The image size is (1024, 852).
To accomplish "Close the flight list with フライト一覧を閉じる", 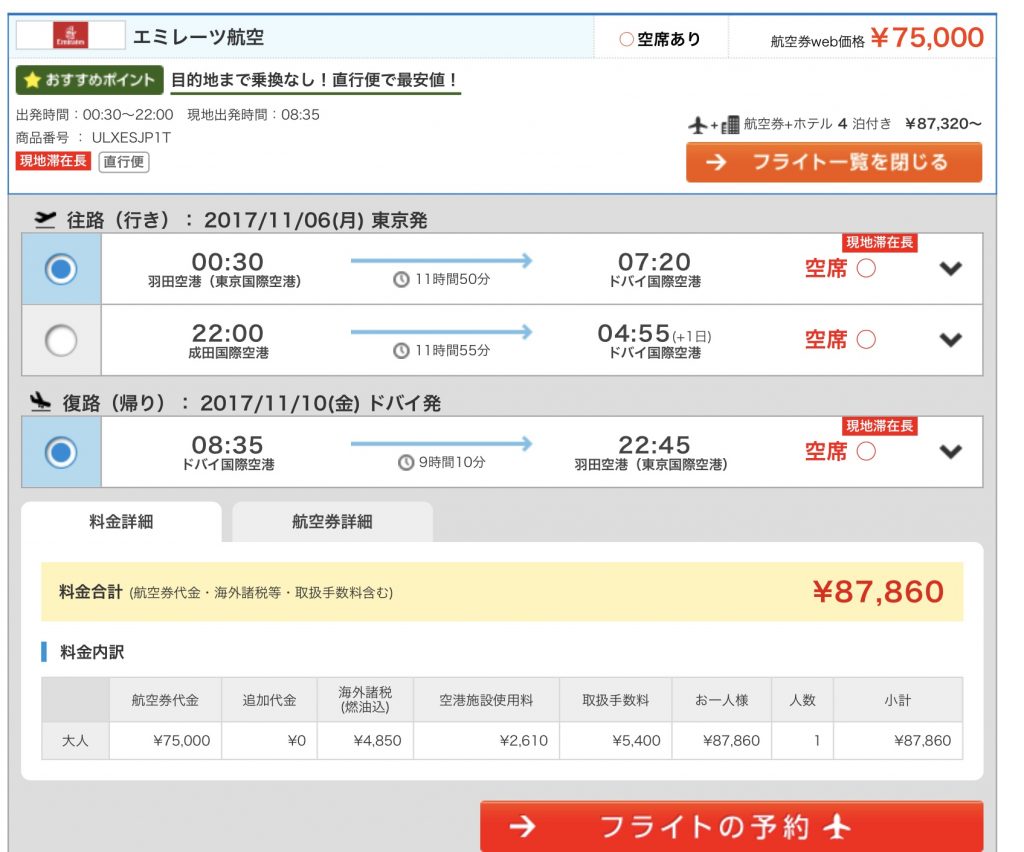I will pos(834,162).
